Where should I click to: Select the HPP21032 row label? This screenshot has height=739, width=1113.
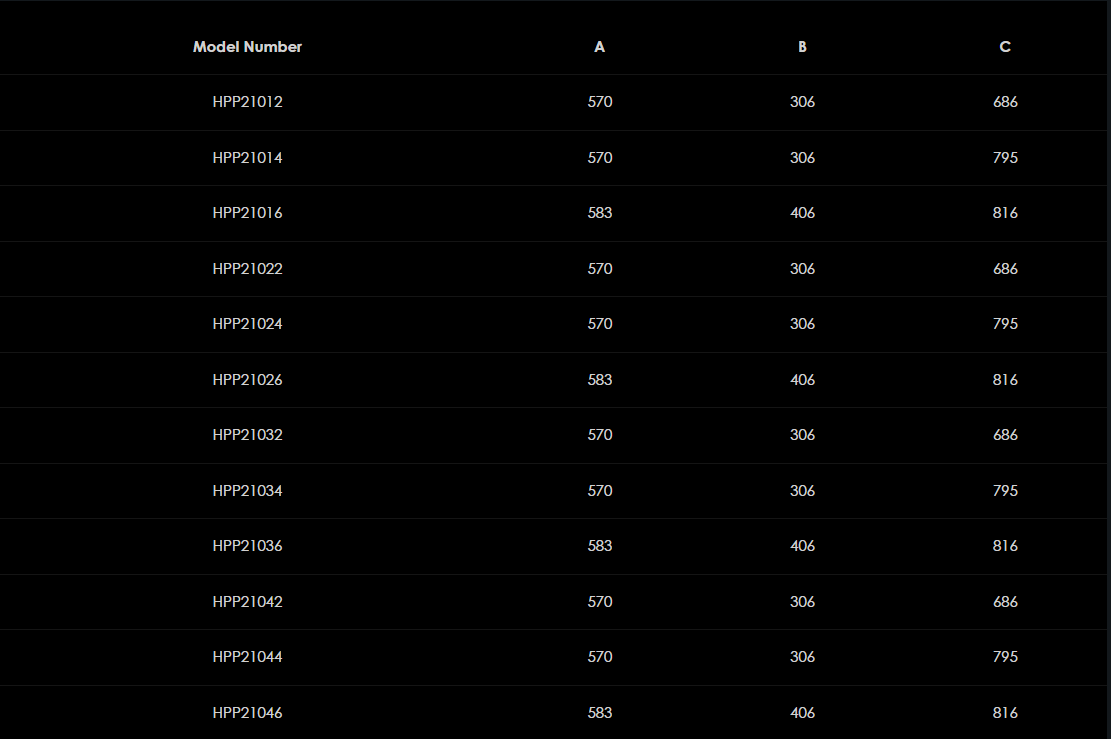click(247, 435)
